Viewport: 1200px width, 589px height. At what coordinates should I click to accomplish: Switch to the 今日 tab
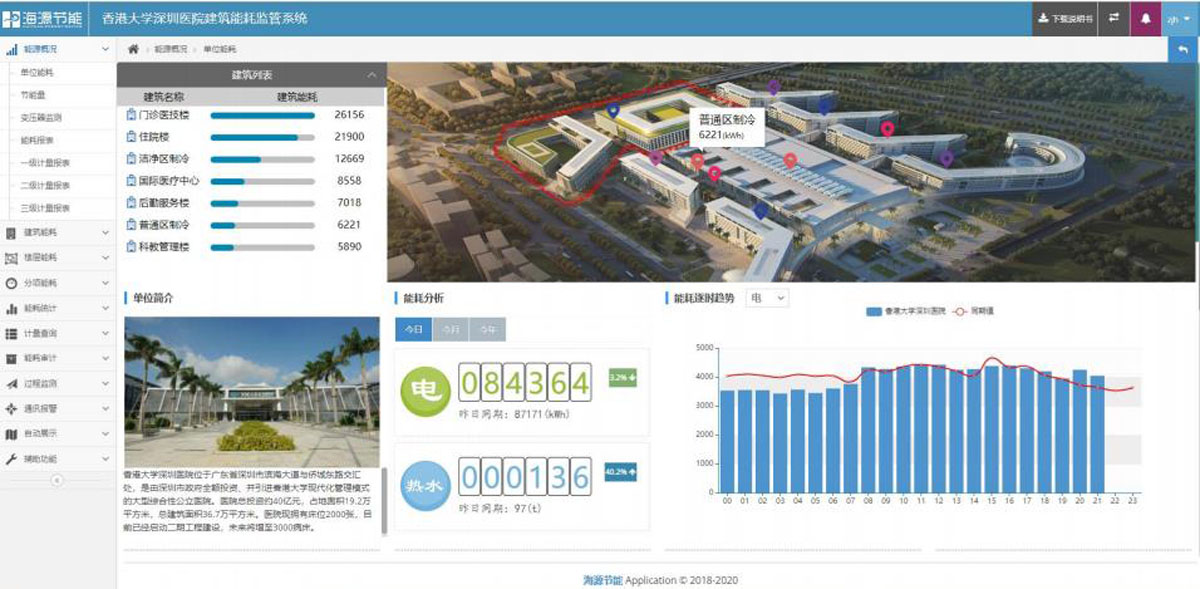[414, 329]
